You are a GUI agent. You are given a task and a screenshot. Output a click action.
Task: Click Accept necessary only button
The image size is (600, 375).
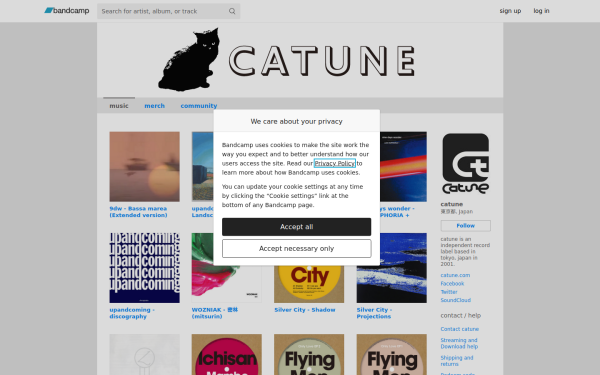point(297,248)
